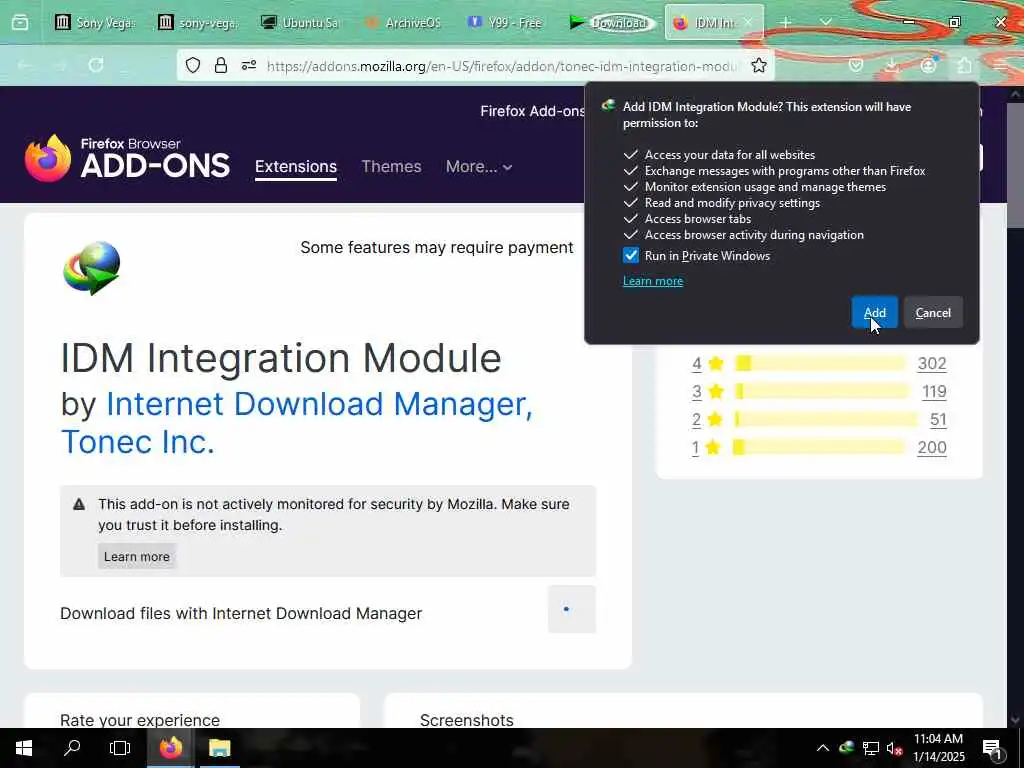Open the Windows Start menu

[x=24, y=748]
